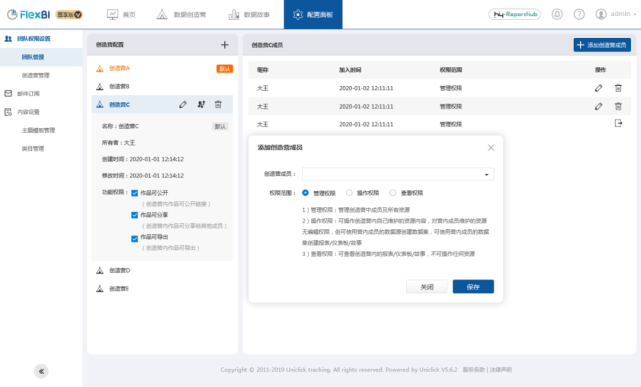Viewport: 641px width, 387px height.
Task: Open 主题模板管理 in the sidebar
Action: point(38,130)
